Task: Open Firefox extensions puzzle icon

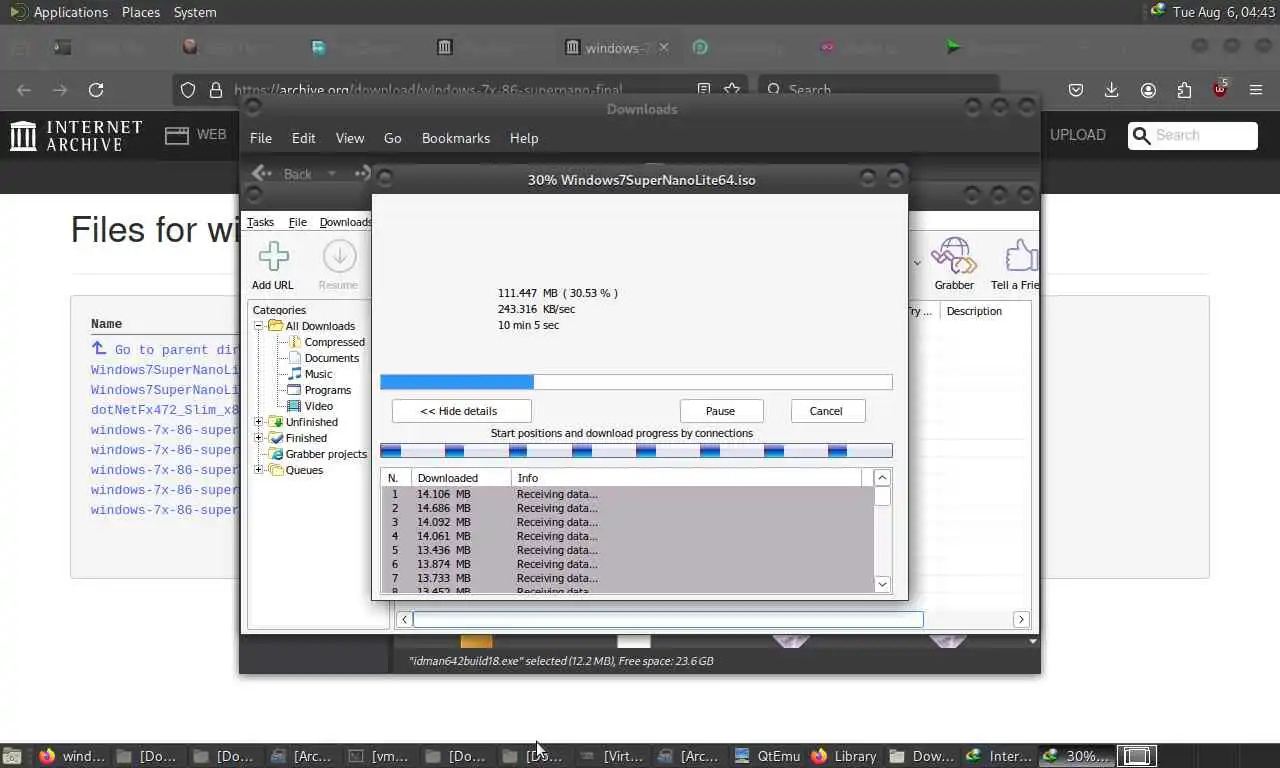Action: point(1184,90)
